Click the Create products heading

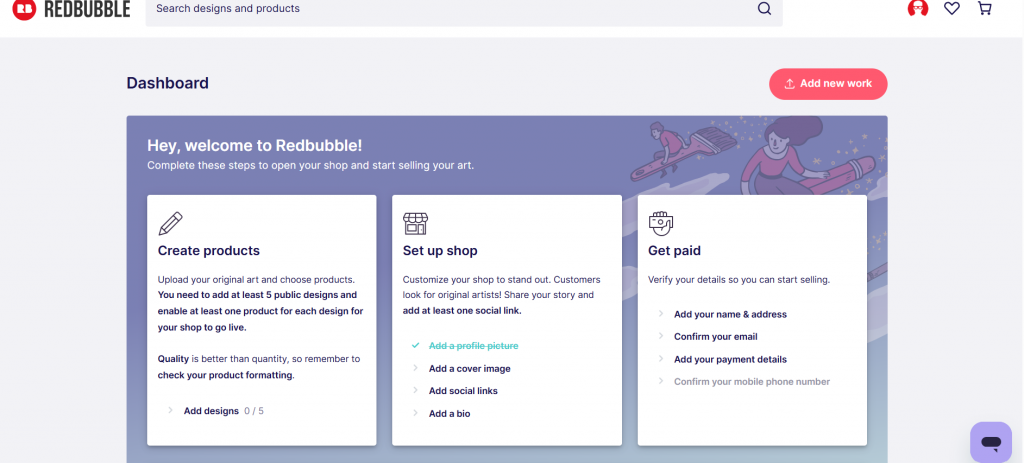point(209,251)
